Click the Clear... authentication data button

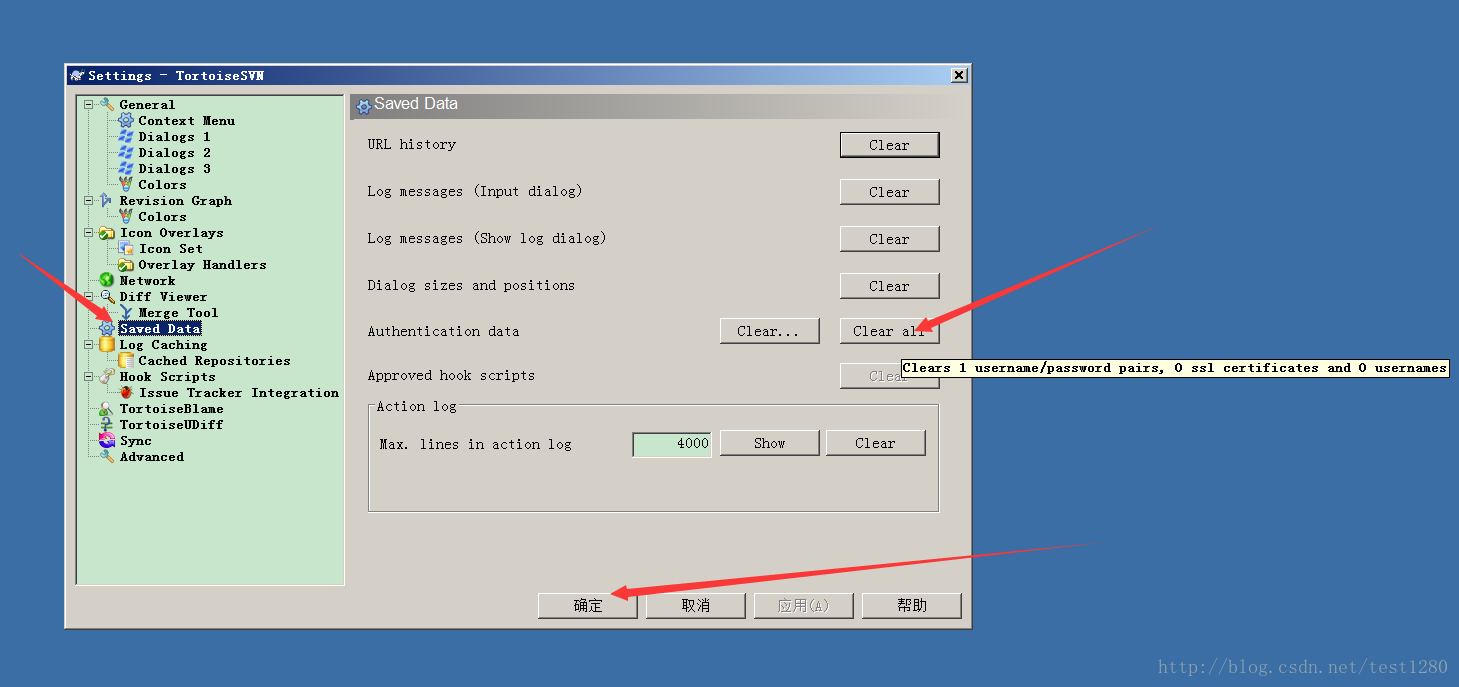coord(769,331)
